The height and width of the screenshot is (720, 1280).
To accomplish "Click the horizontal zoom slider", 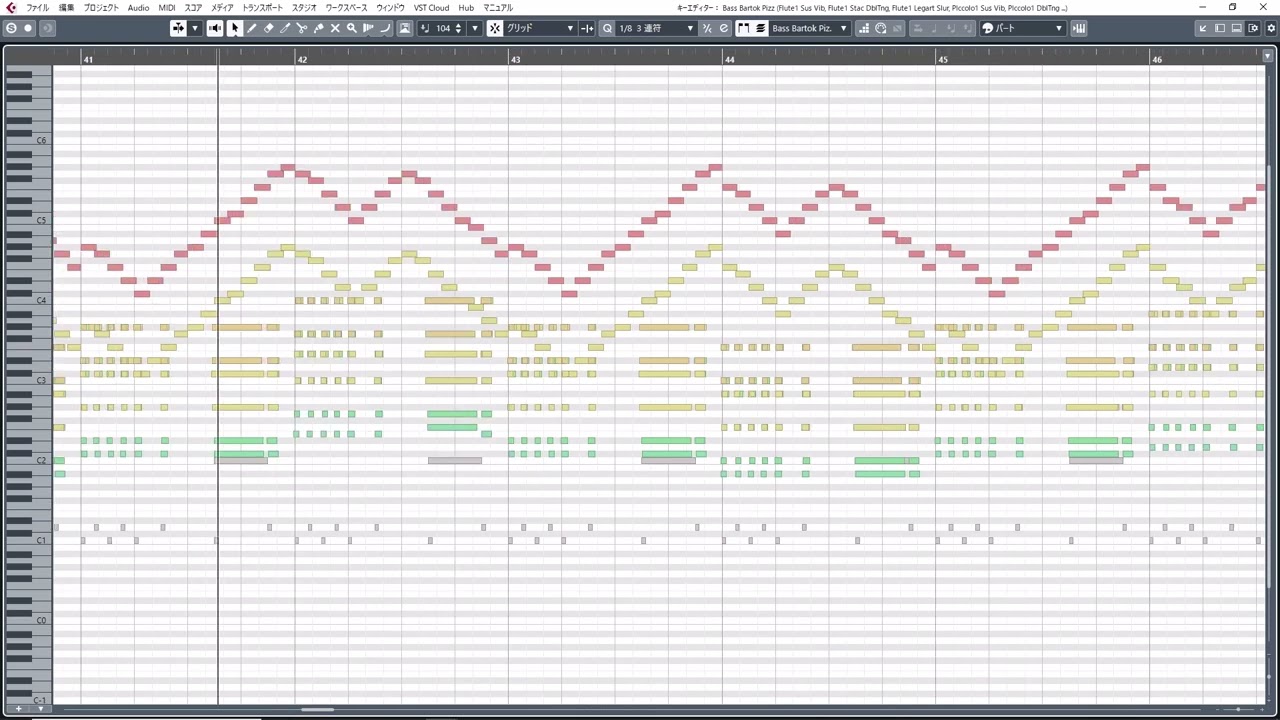I will (x=1238, y=710).
